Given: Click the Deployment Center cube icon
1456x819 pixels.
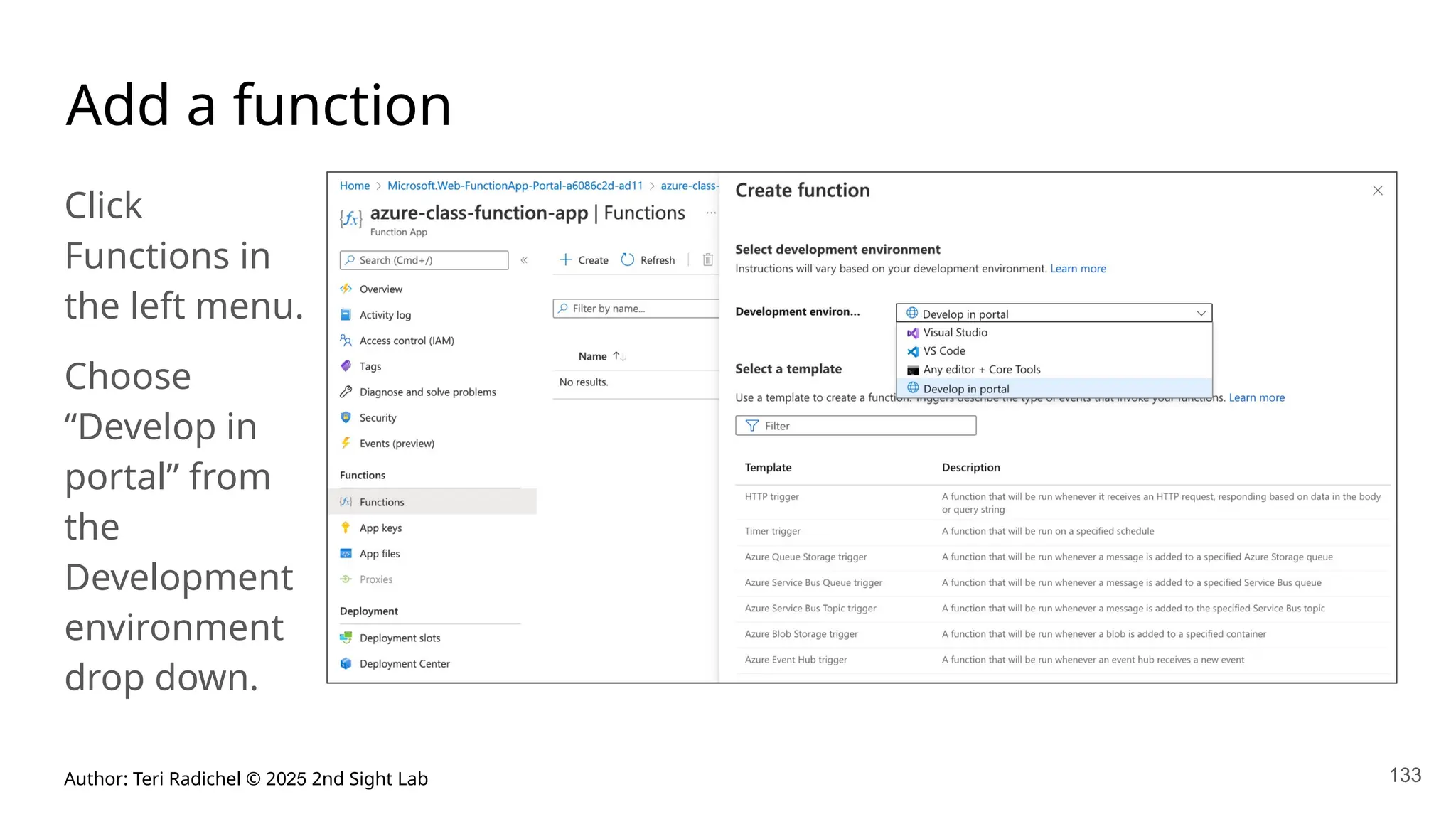Looking at the screenshot, I should coord(346,663).
